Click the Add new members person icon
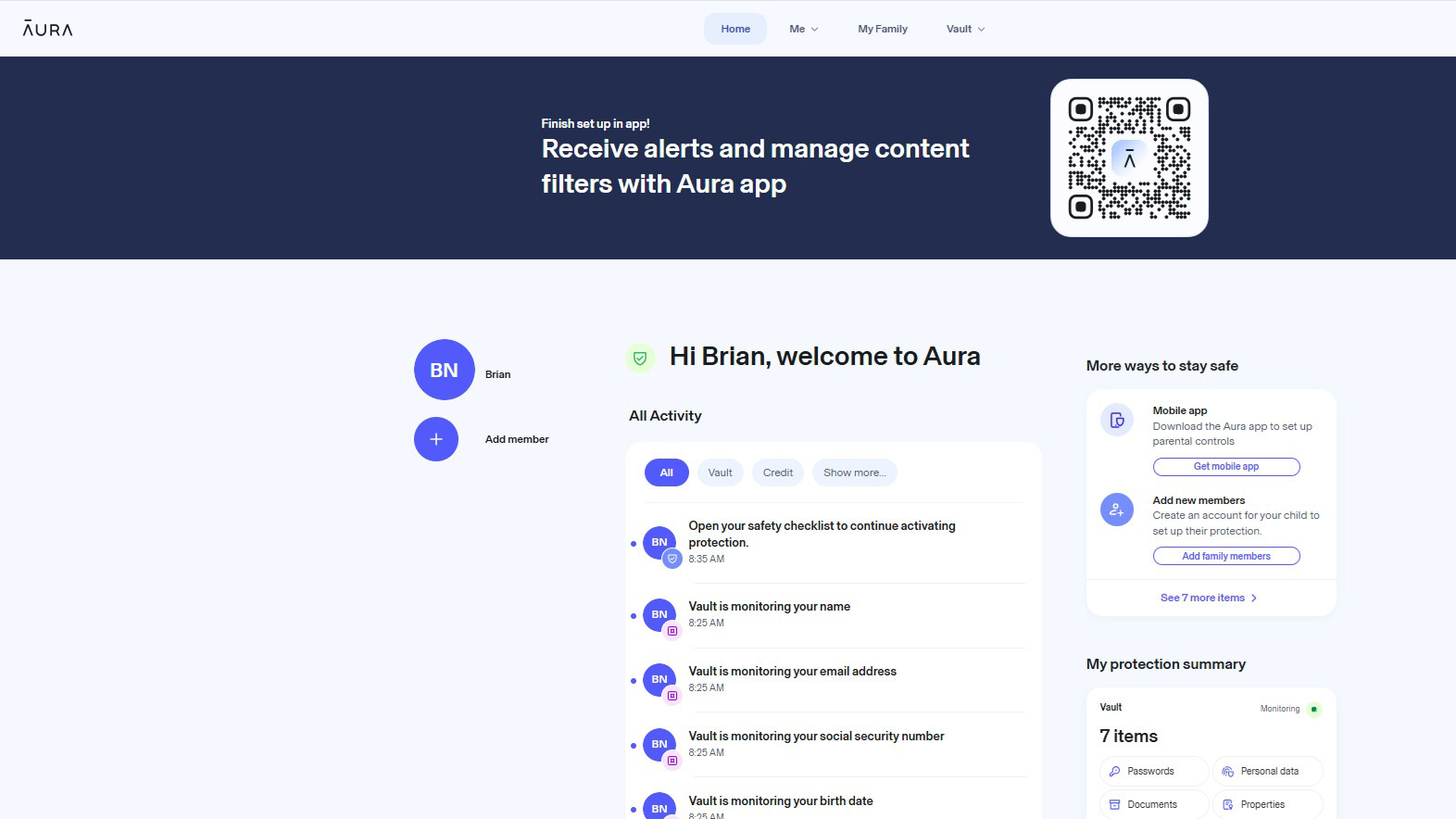 (1117, 510)
